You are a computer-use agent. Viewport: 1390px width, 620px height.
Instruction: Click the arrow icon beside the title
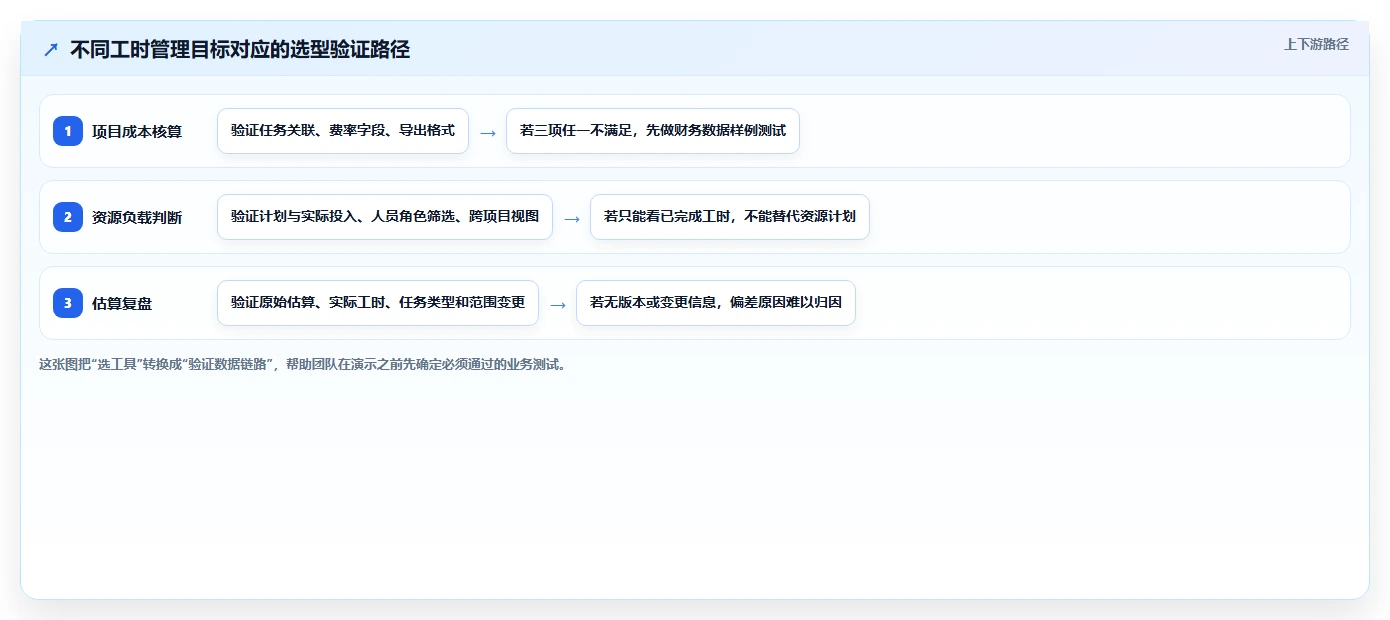tap(51, 50)
